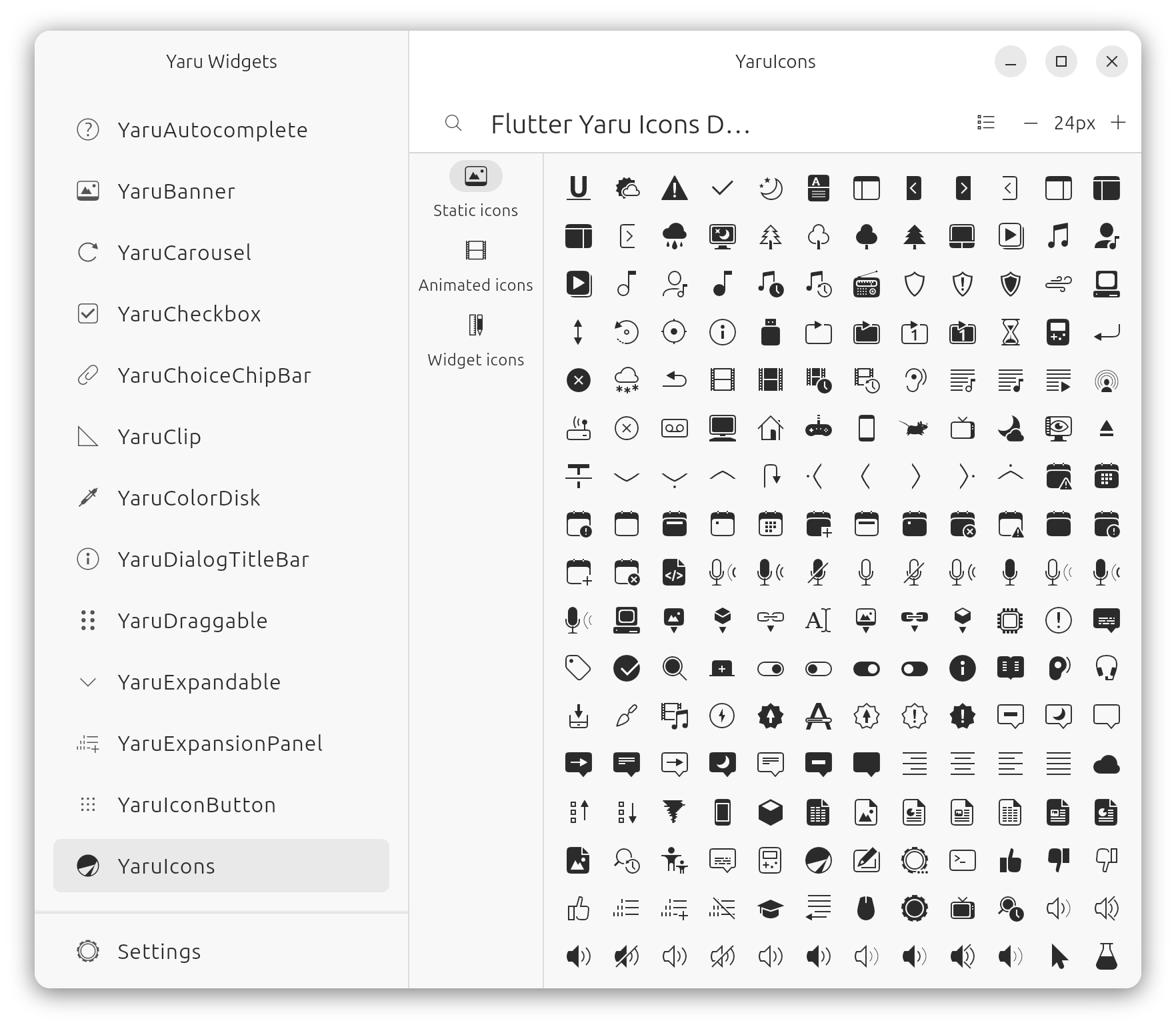Click the code file icon
1176x1027 pixels.
pos(675,572)
